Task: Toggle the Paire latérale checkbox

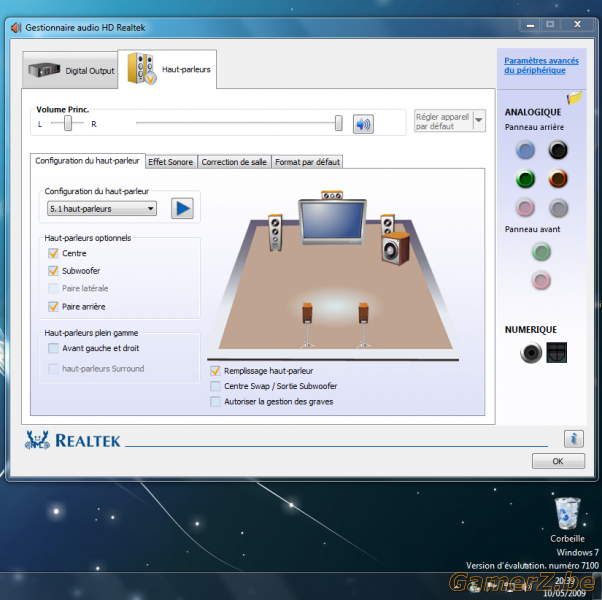Action: coord(53,288)
